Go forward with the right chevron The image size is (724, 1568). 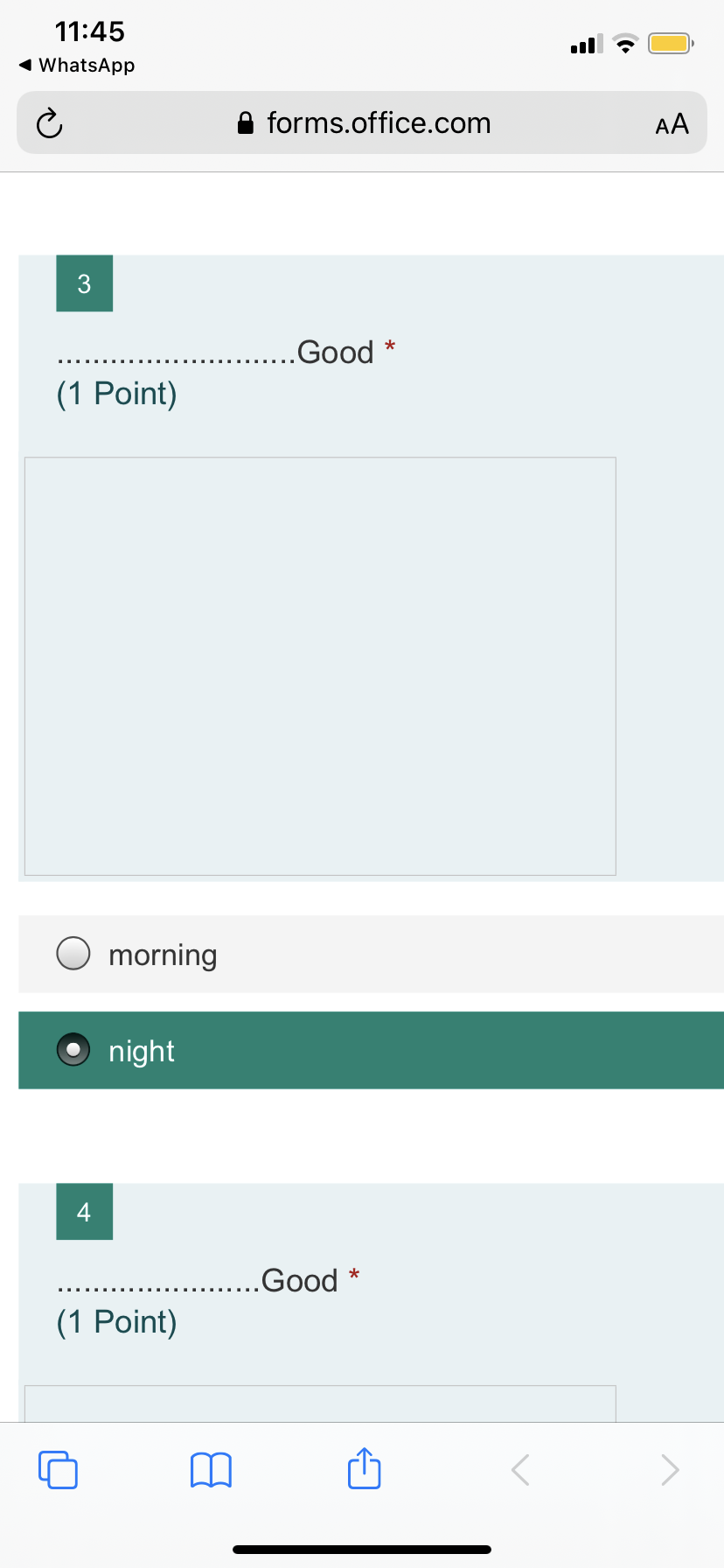click(670, 1469)
